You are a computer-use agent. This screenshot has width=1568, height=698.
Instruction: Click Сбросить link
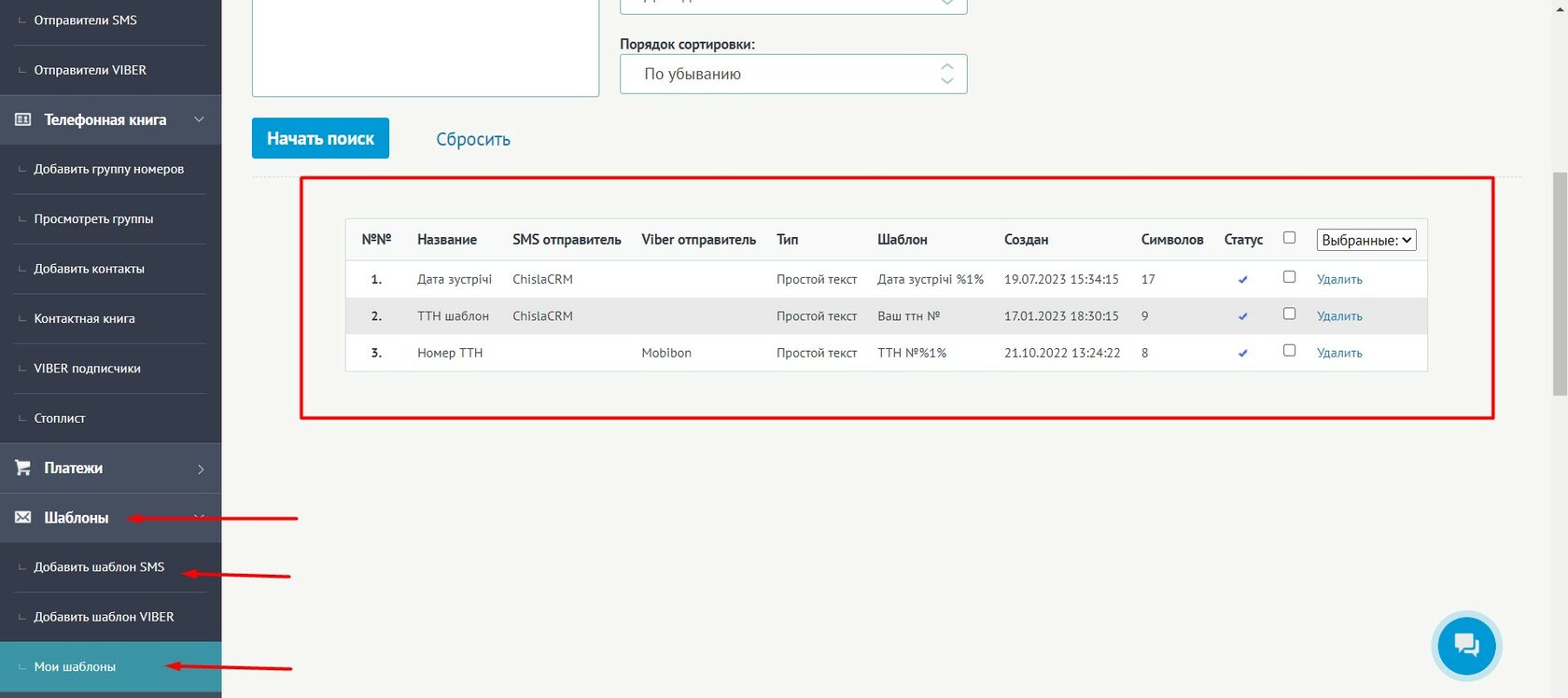[x=473, y=139]
